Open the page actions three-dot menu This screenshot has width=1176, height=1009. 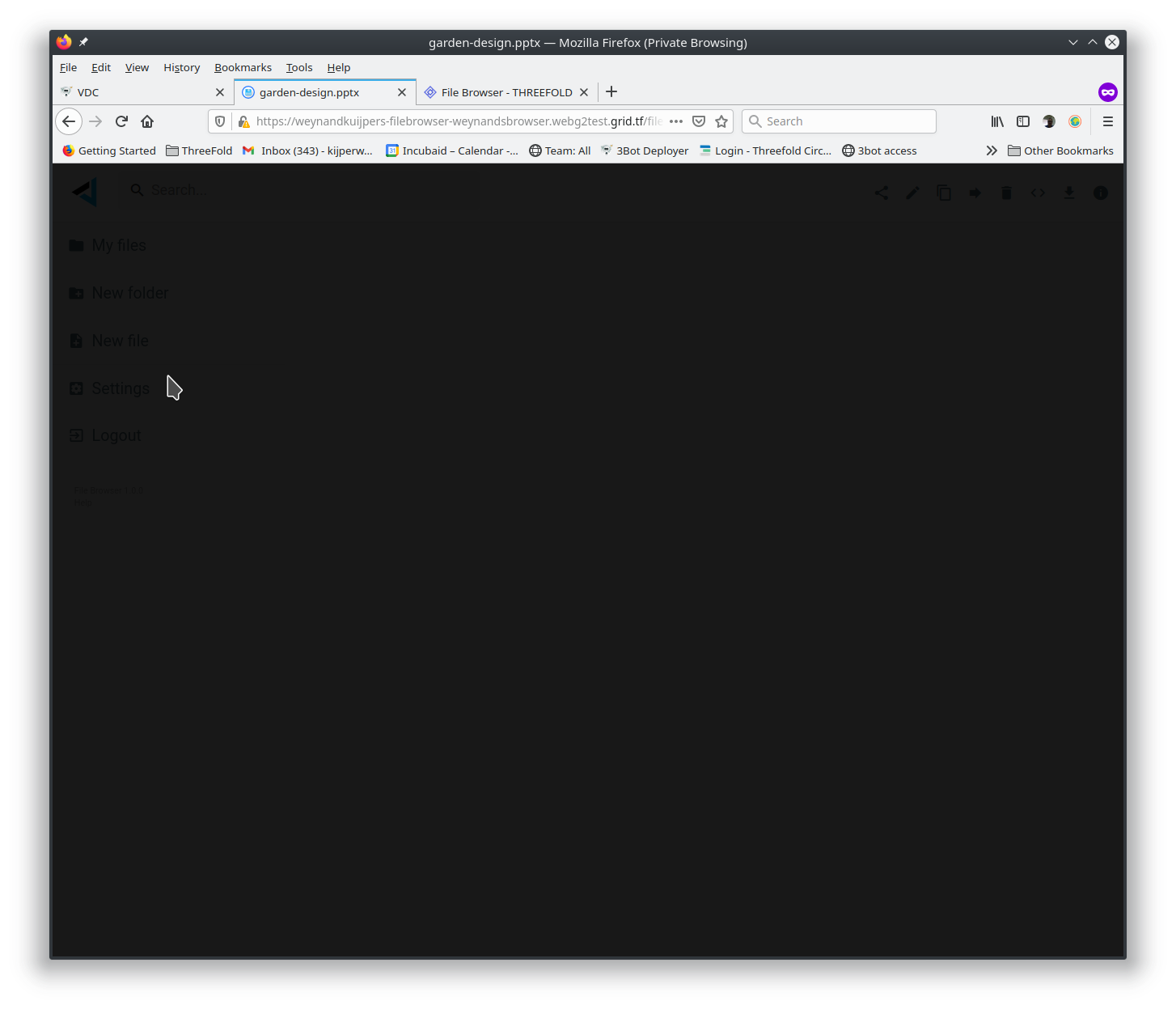(x=676, y=121)
